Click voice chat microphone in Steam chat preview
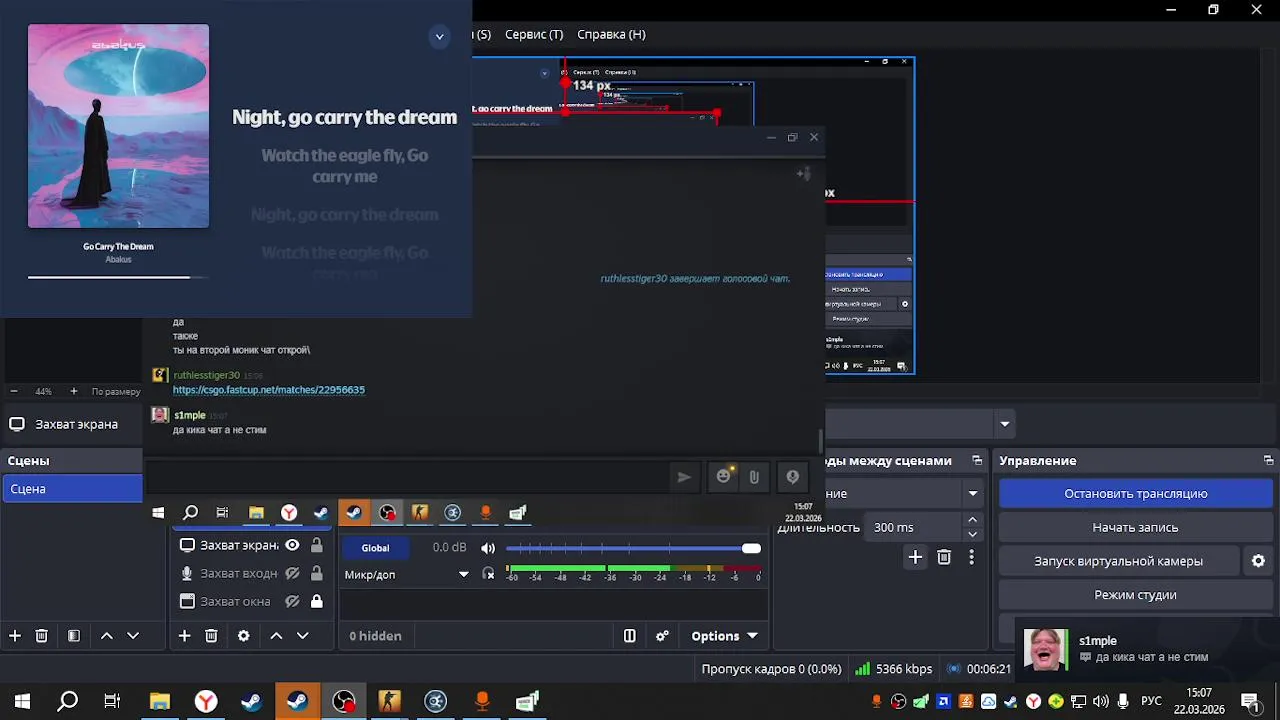Viewport: 1280px width, 720px height. point(792,477)
